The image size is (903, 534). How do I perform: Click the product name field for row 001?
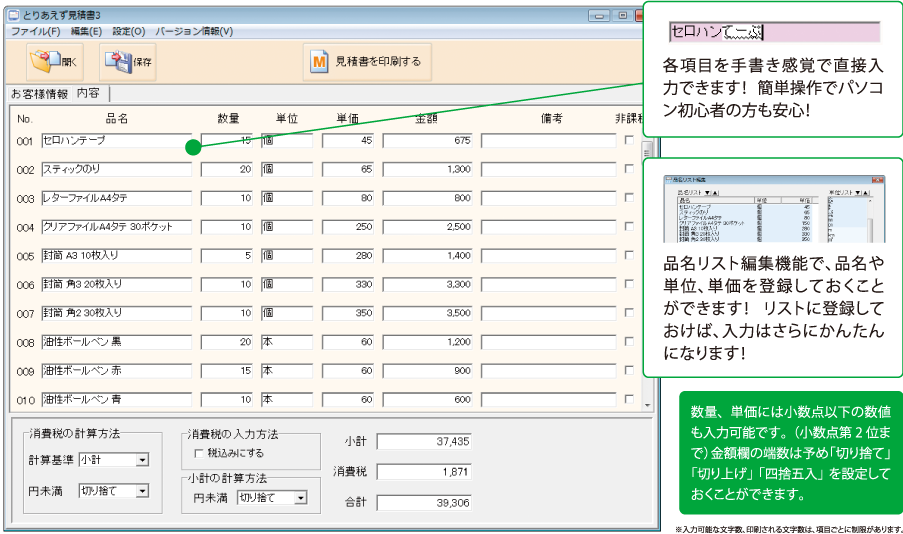(116, 141)
